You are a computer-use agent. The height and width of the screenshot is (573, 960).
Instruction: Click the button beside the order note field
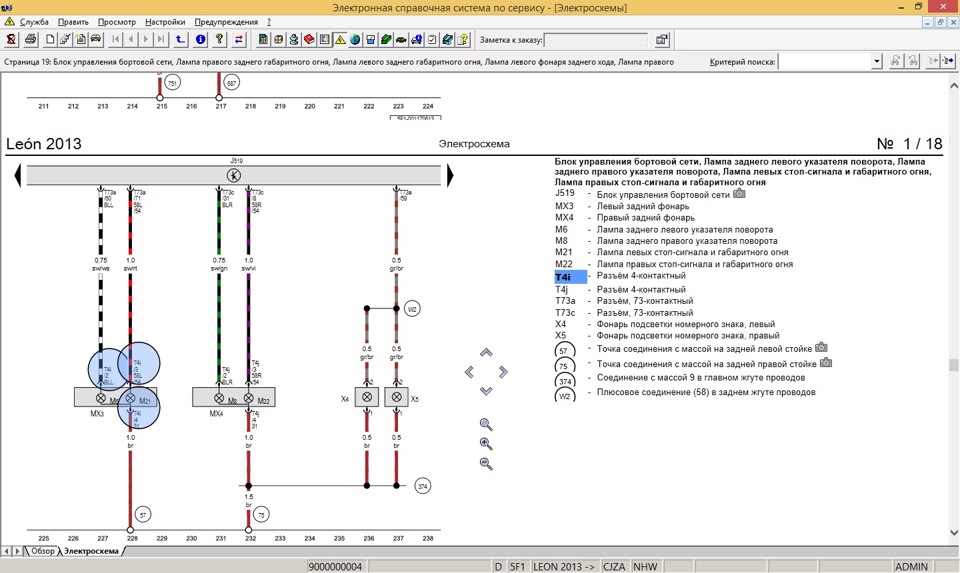[661, 40]
